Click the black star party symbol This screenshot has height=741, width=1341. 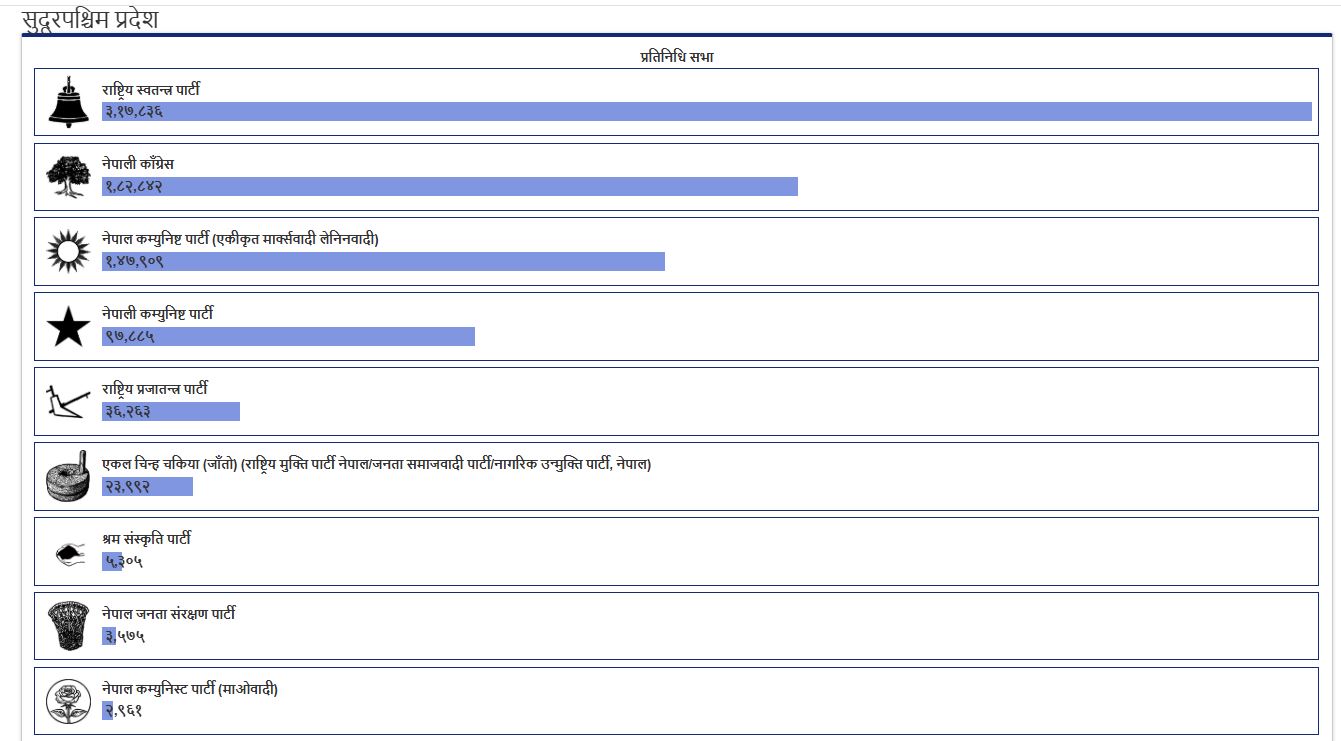tap(68, 327)
